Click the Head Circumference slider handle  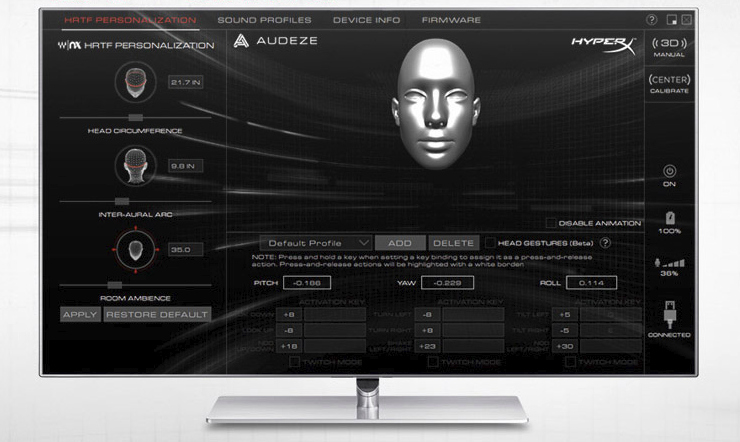pos(135,117)
